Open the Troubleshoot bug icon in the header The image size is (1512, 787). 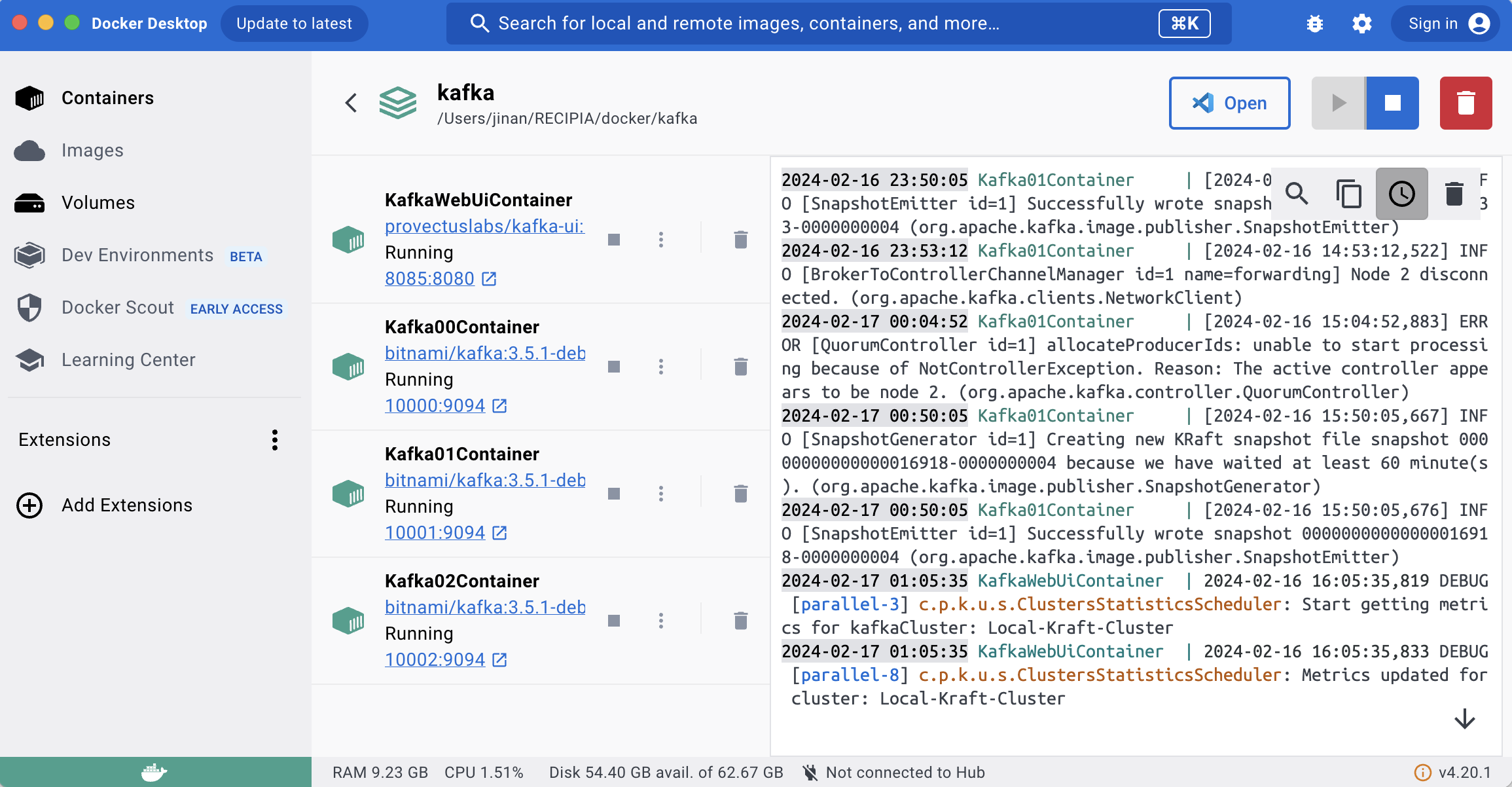1314,24
